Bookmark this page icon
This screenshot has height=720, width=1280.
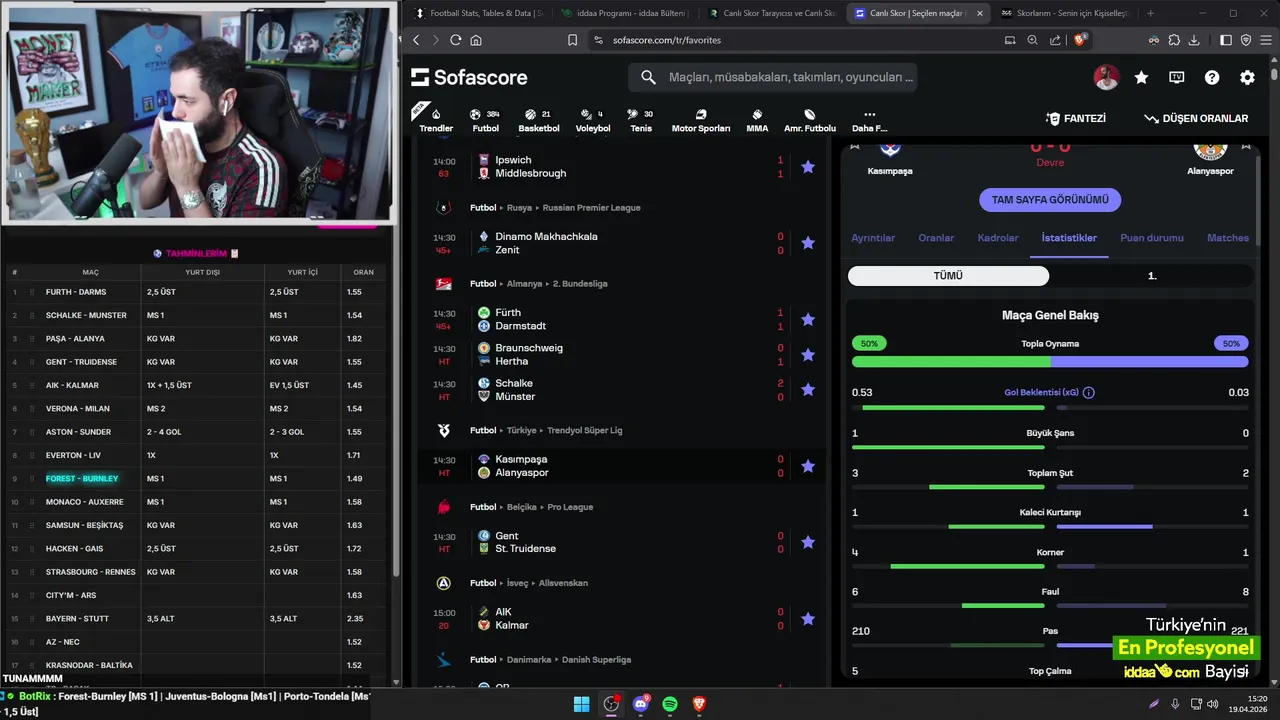(x=572, y=40)
